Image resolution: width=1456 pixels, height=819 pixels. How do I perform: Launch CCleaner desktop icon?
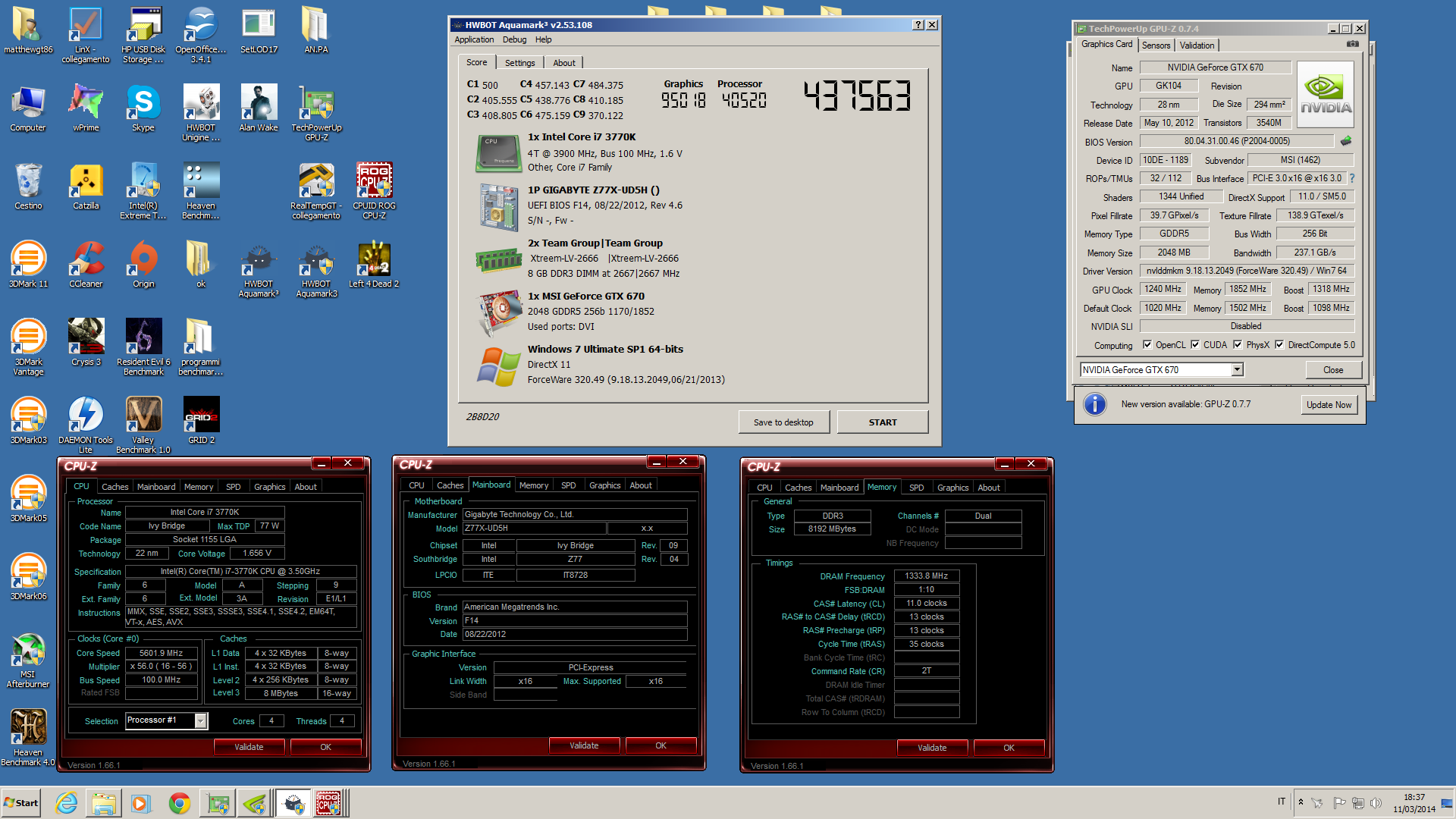point(86,265)
